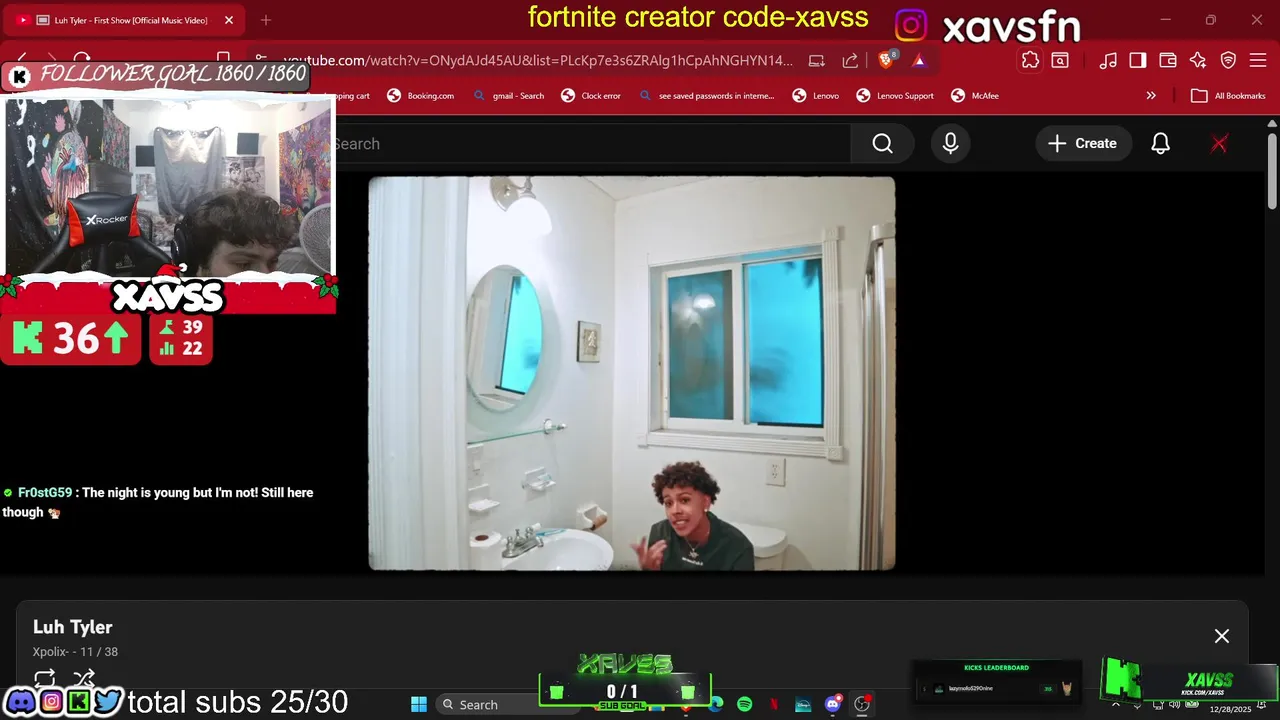Image resolution: width=1280 pixels, height=720 pixels.
Task: Open Netflix from the taskbar
Action: pyautogui.click(x=774, y=704)
